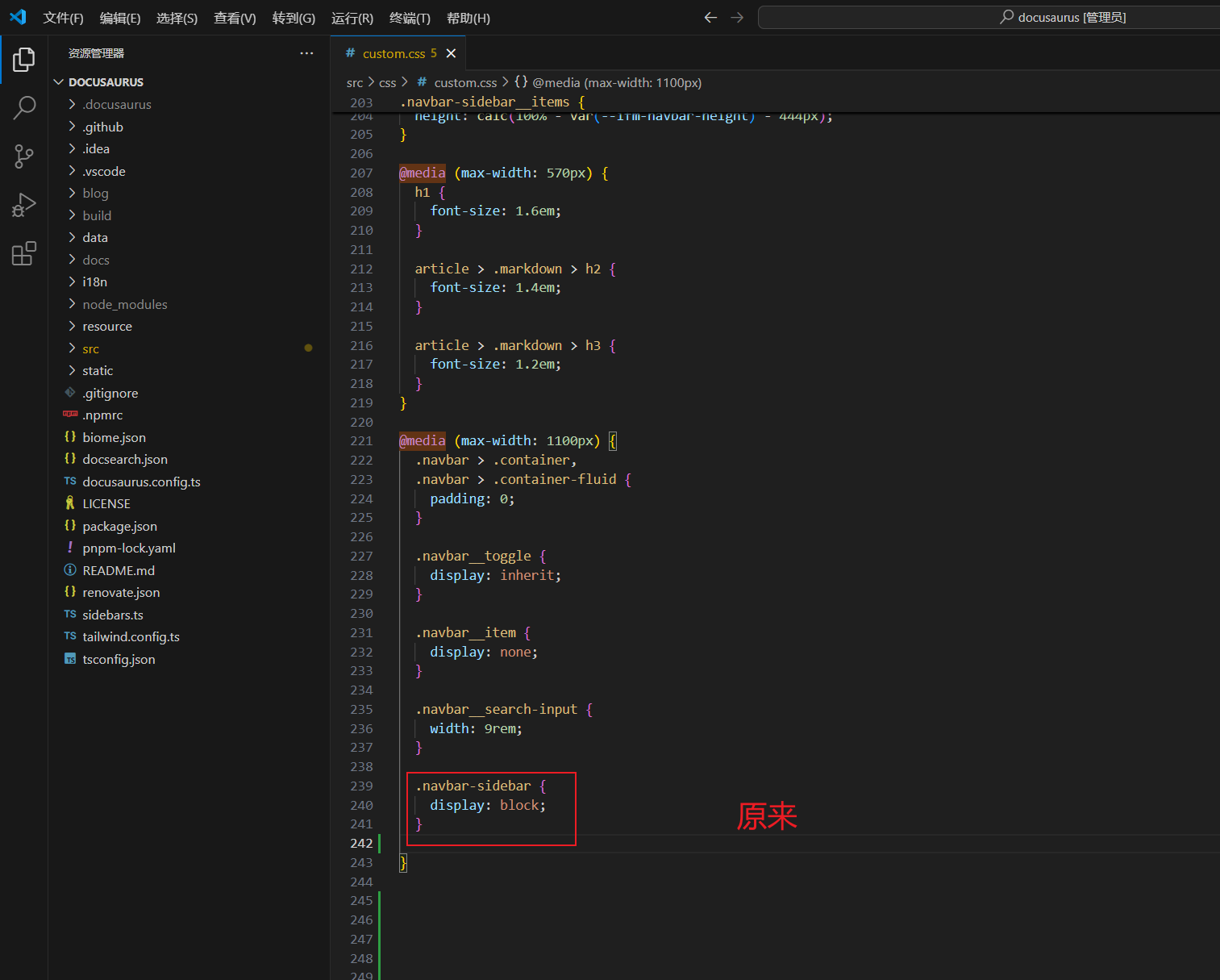The width and height of the screenshot is (1220, 980).
Task: Open pnpm-lock.yaml file
Action: [189, 548]
